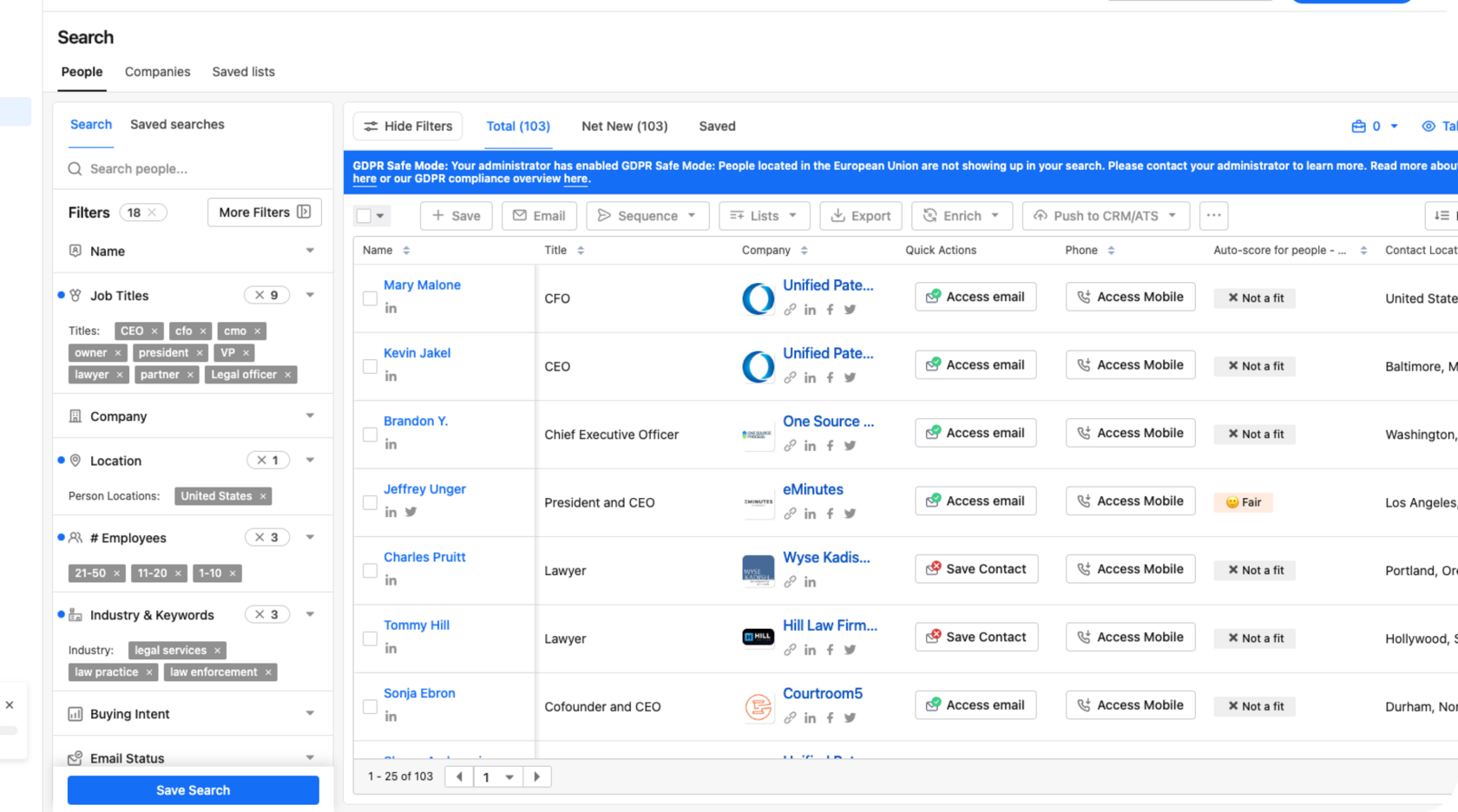Viewport: 1458px width, 812px height.
Task: Open the Push to CRM/ATS dropdown
Action: point(1107,215)
